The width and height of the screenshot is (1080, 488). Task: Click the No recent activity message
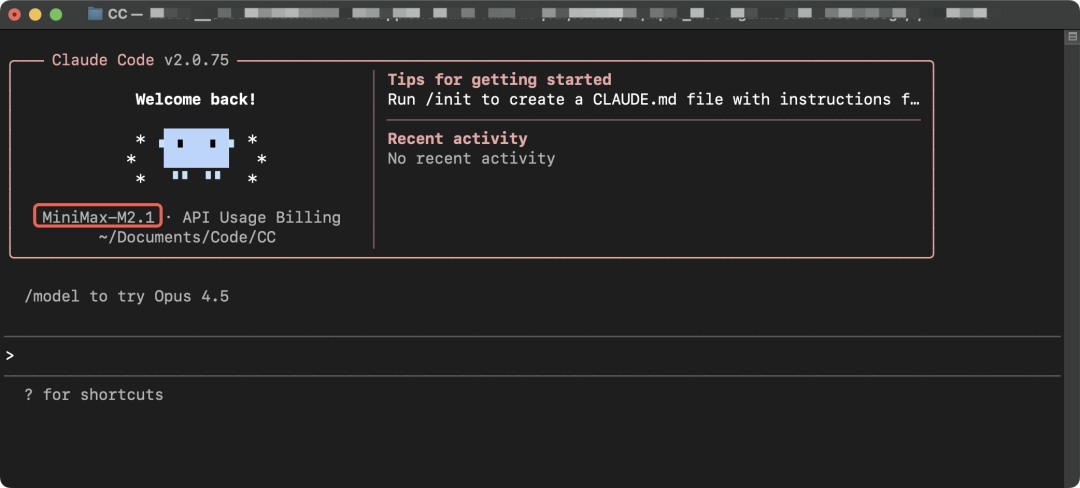coord(471,158)
